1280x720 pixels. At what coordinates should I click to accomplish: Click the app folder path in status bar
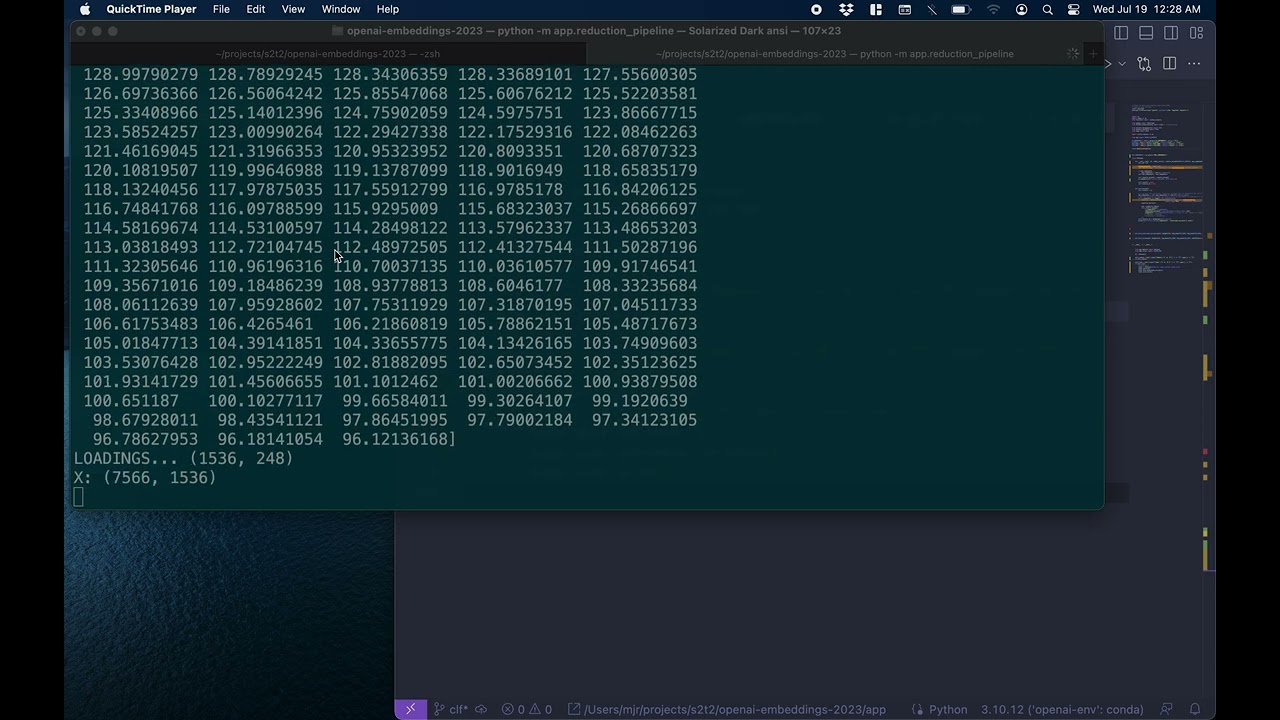(727, 710)
